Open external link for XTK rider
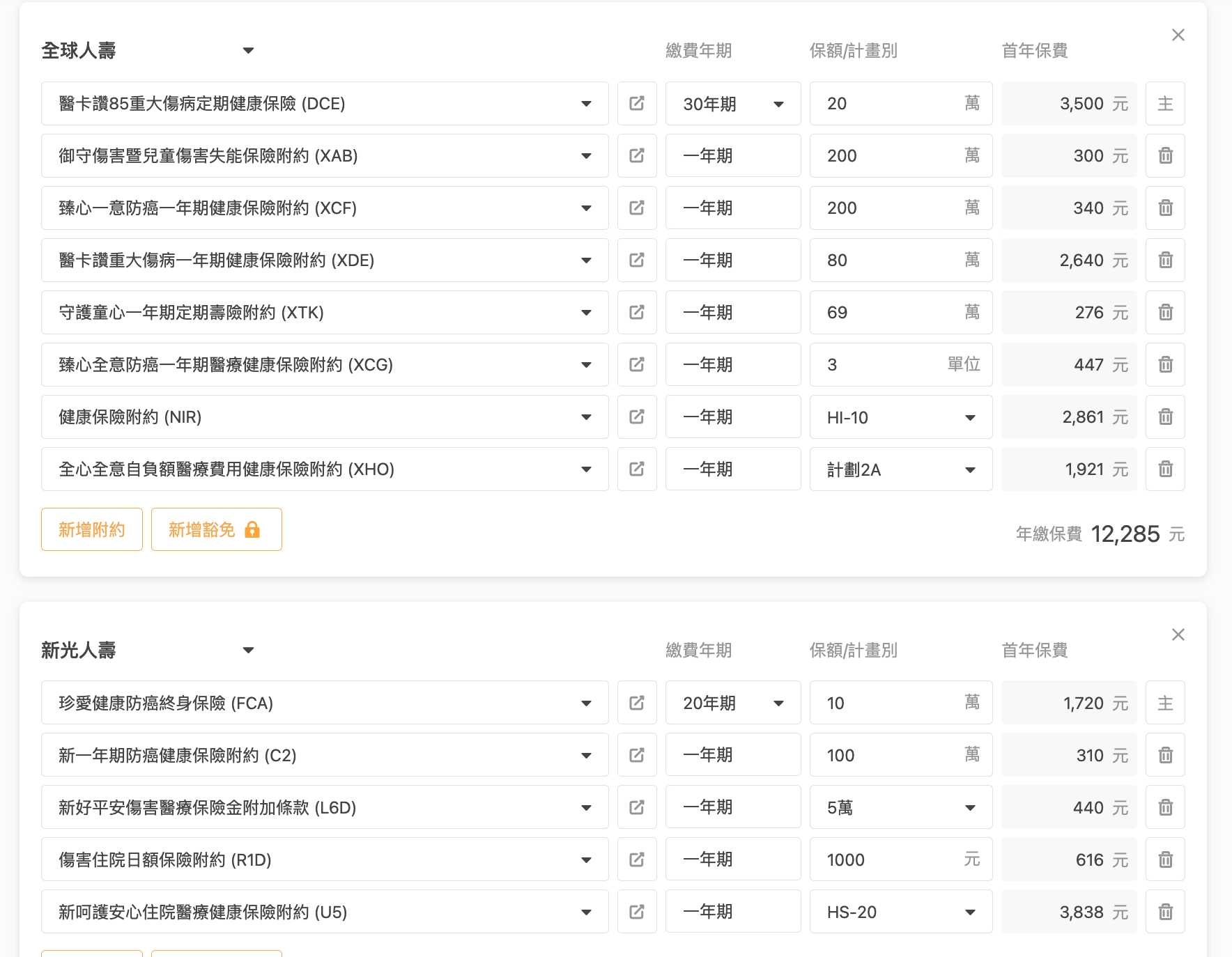1232x957 pixels. (637, 313)
